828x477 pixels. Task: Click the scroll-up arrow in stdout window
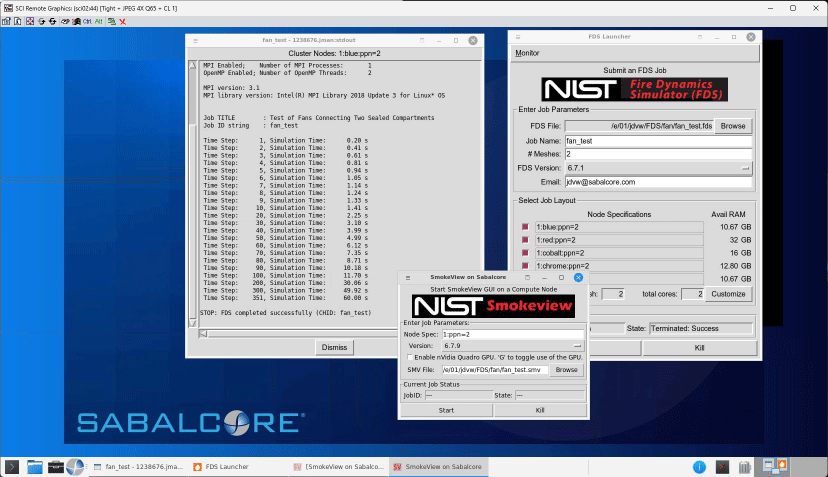coord(192,65)
